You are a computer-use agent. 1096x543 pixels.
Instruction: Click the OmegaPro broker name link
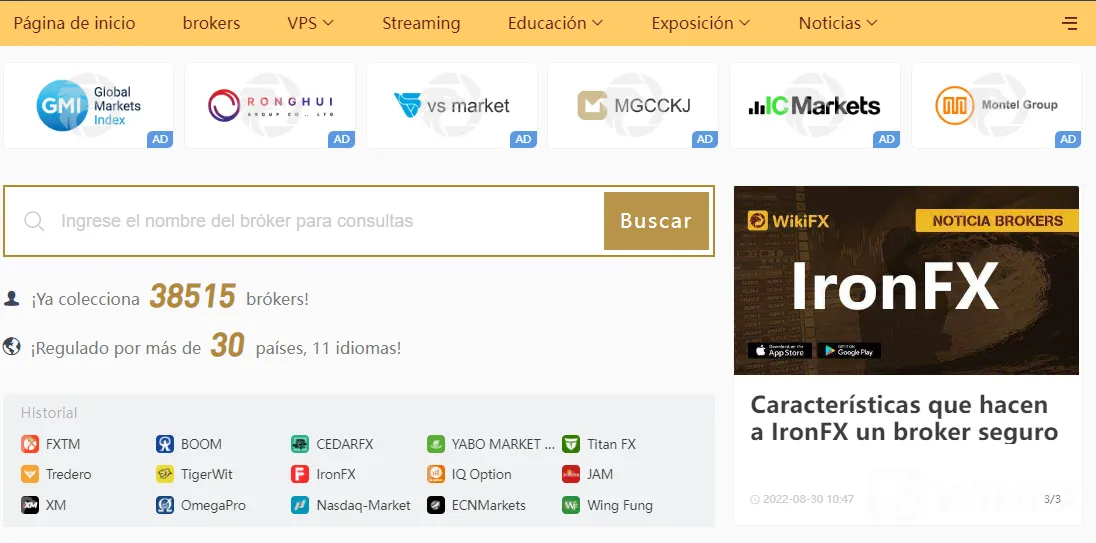(213, 505)
